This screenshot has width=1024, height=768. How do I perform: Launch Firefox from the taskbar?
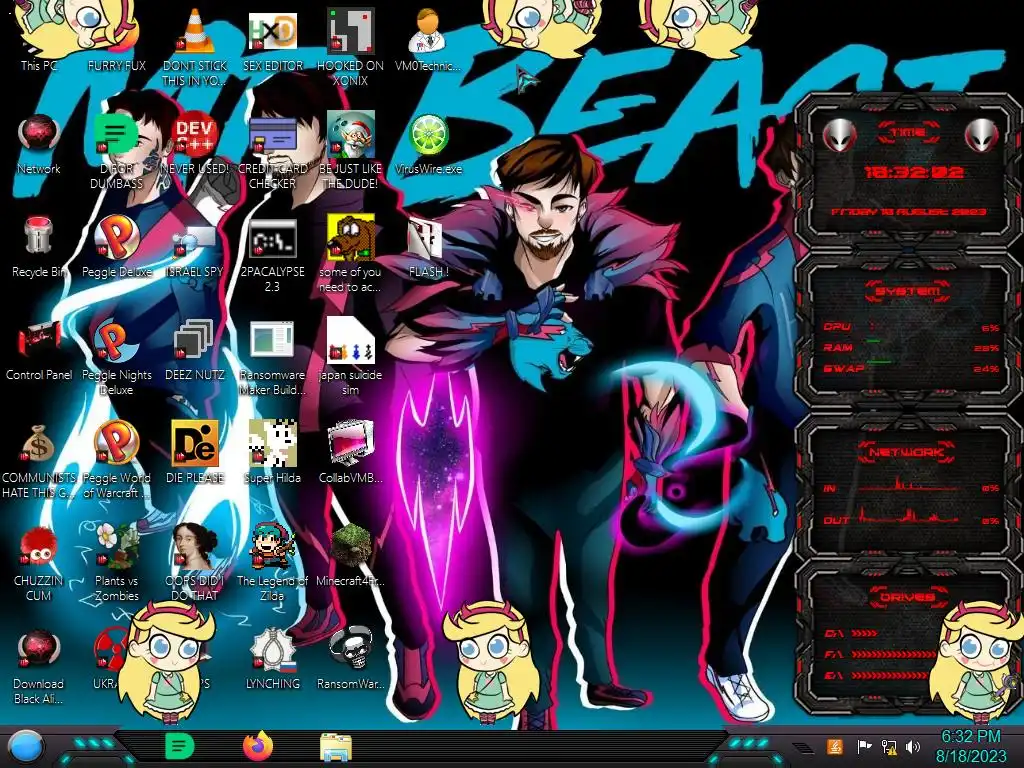pos(258,746)
